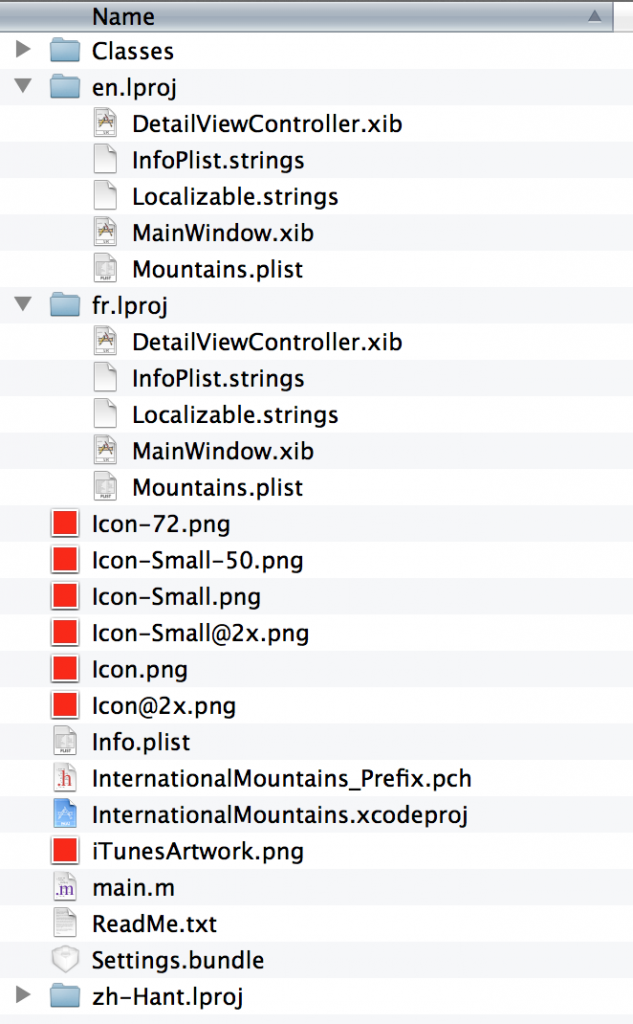Click the Settings.bundle icon
Viewport: 633px width, 1024px height.
coord(65,960)
